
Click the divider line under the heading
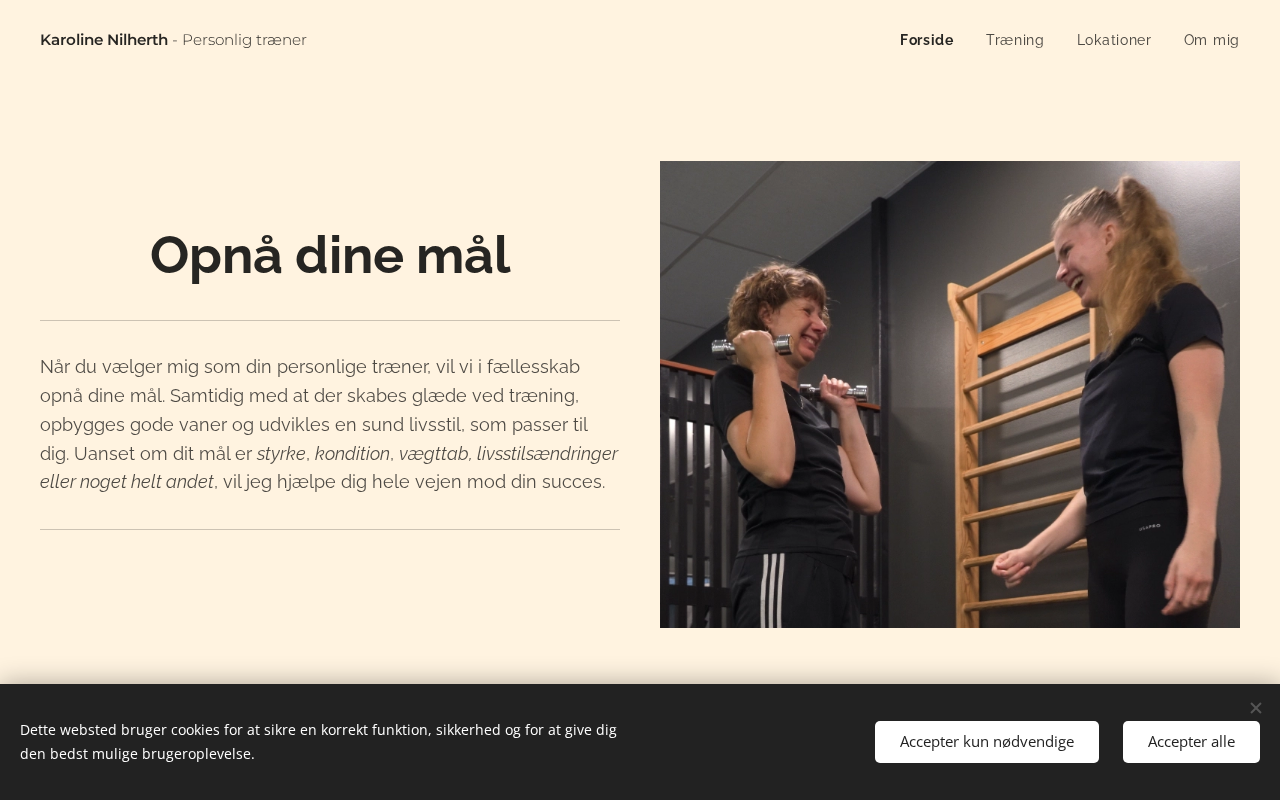pos(330,320)
